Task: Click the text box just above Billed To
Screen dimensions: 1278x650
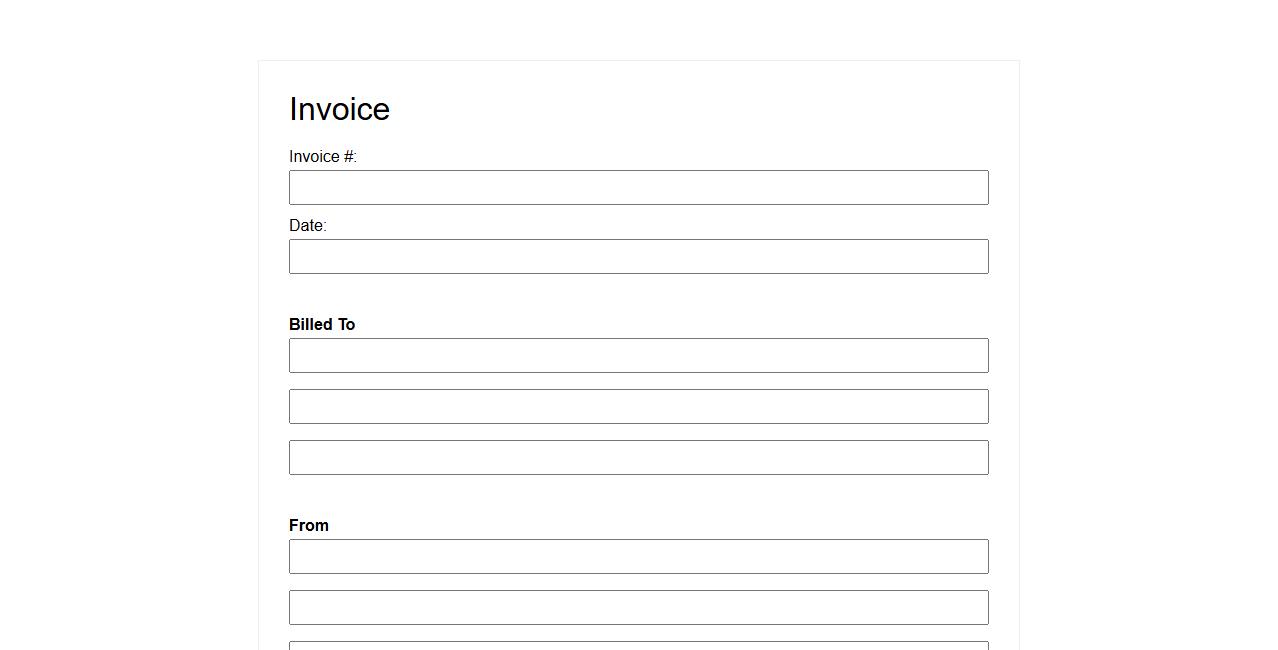Action: pos(638,257)
